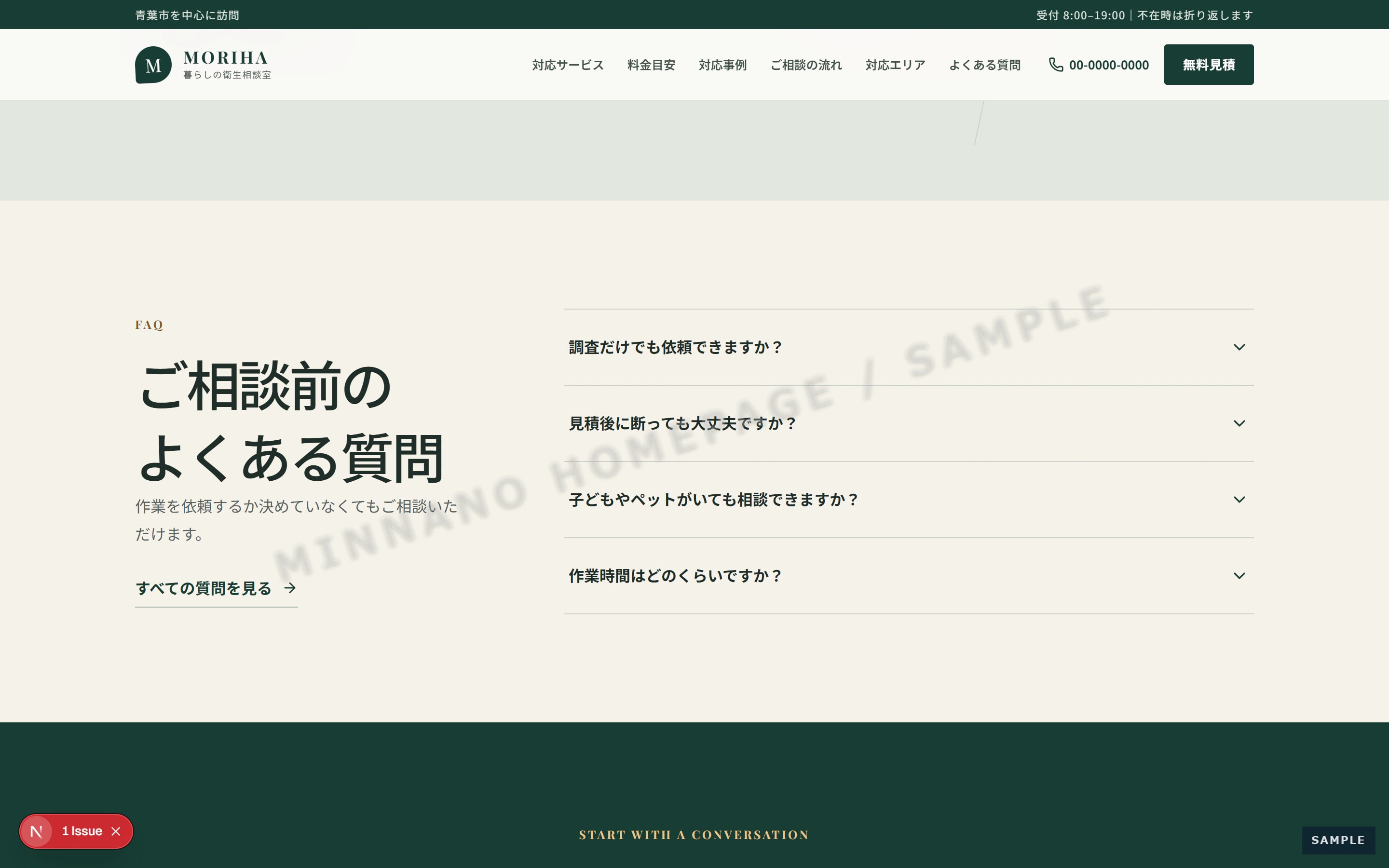
Task: Follow the すべての質問を見る link
Action: (217, 588)
